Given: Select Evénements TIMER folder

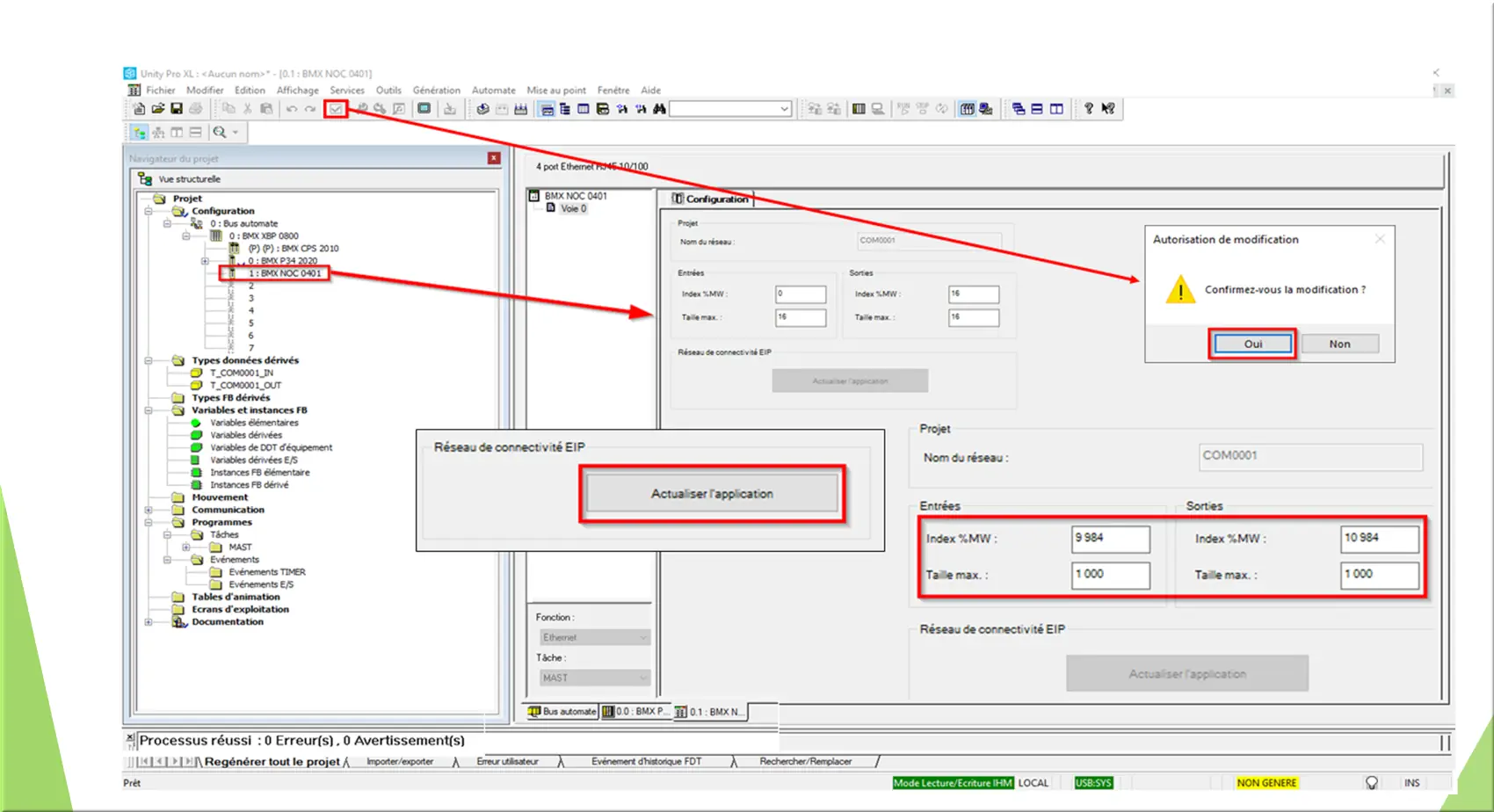Looking at the screenshot, I should pos(267,572).
